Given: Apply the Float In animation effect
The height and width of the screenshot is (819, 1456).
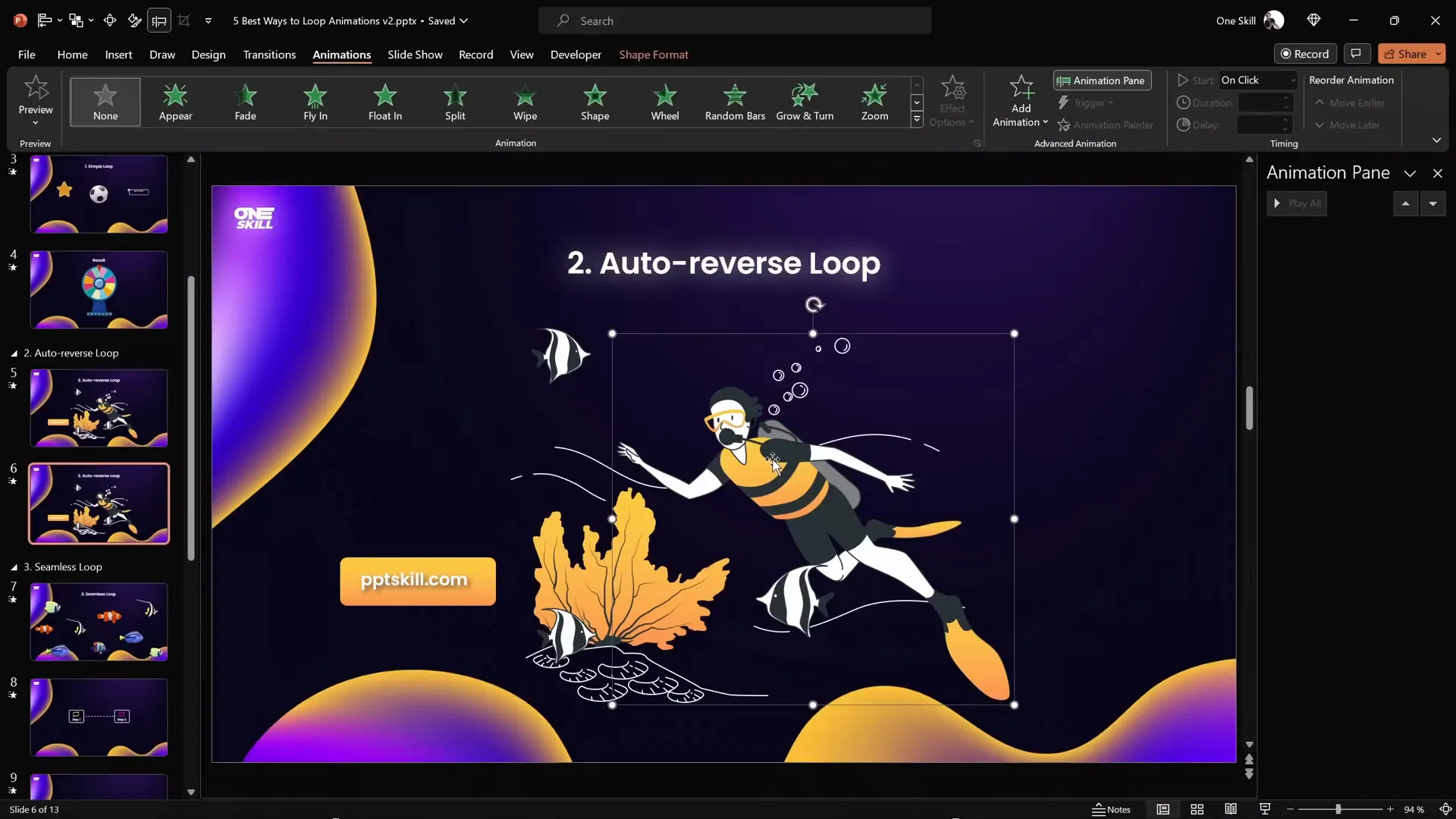Looking at the screenshot, I should click(385, 102).
